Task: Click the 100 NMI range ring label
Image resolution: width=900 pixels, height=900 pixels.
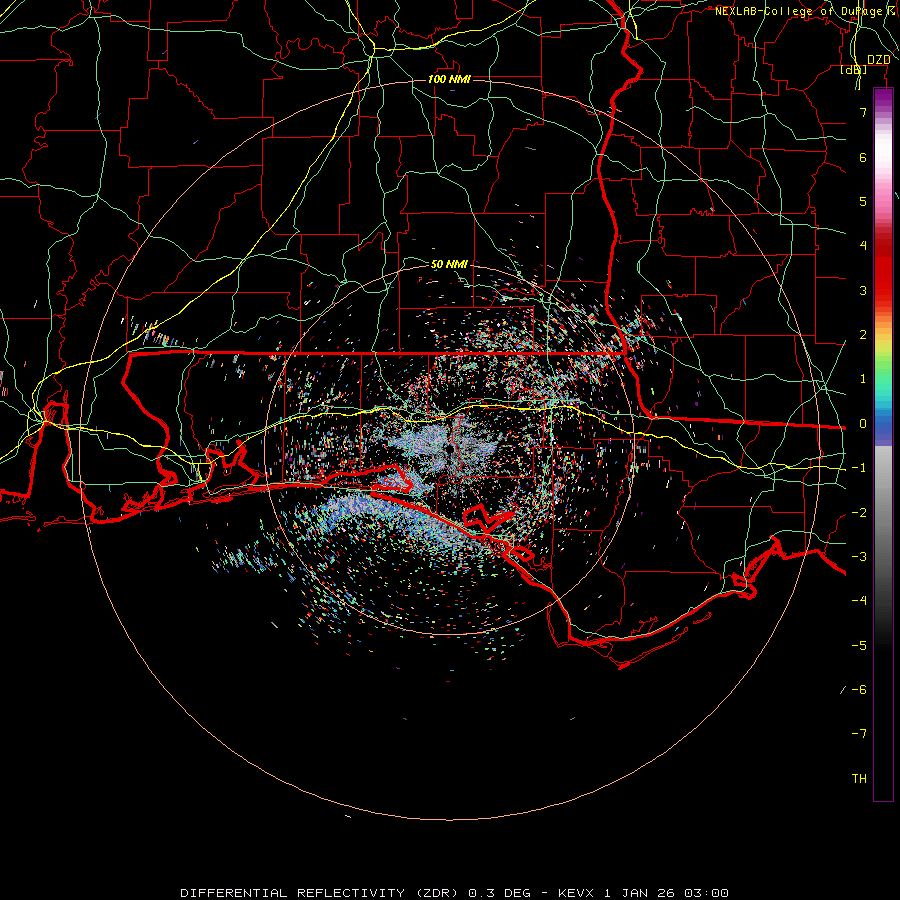Action: click(x=449, y=79)
